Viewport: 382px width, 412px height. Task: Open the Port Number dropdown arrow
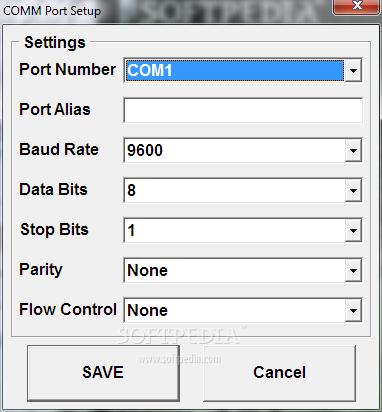353,70
